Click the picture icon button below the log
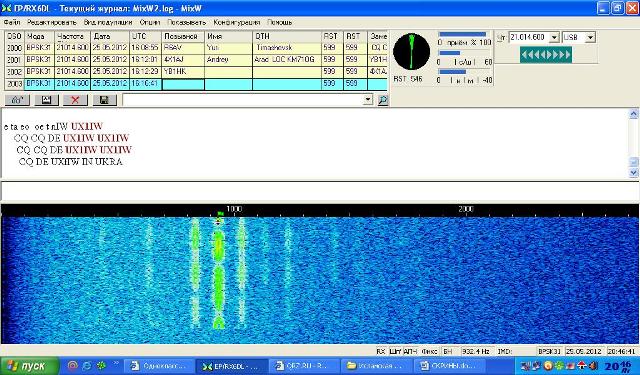Image resolution: width=640 pixels, height=375 pixels. click(46, 100)
